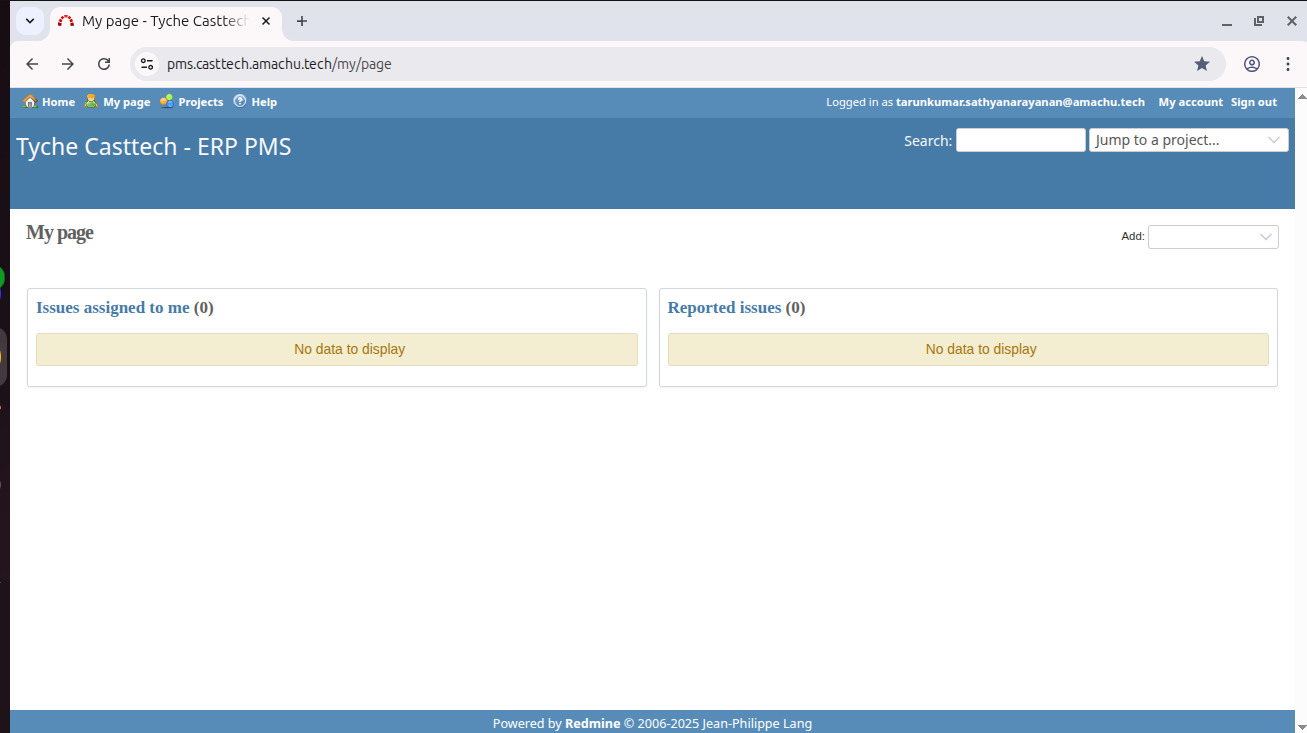
Task: Open the Add block dropdown
Action: [x=1212, y=237]
